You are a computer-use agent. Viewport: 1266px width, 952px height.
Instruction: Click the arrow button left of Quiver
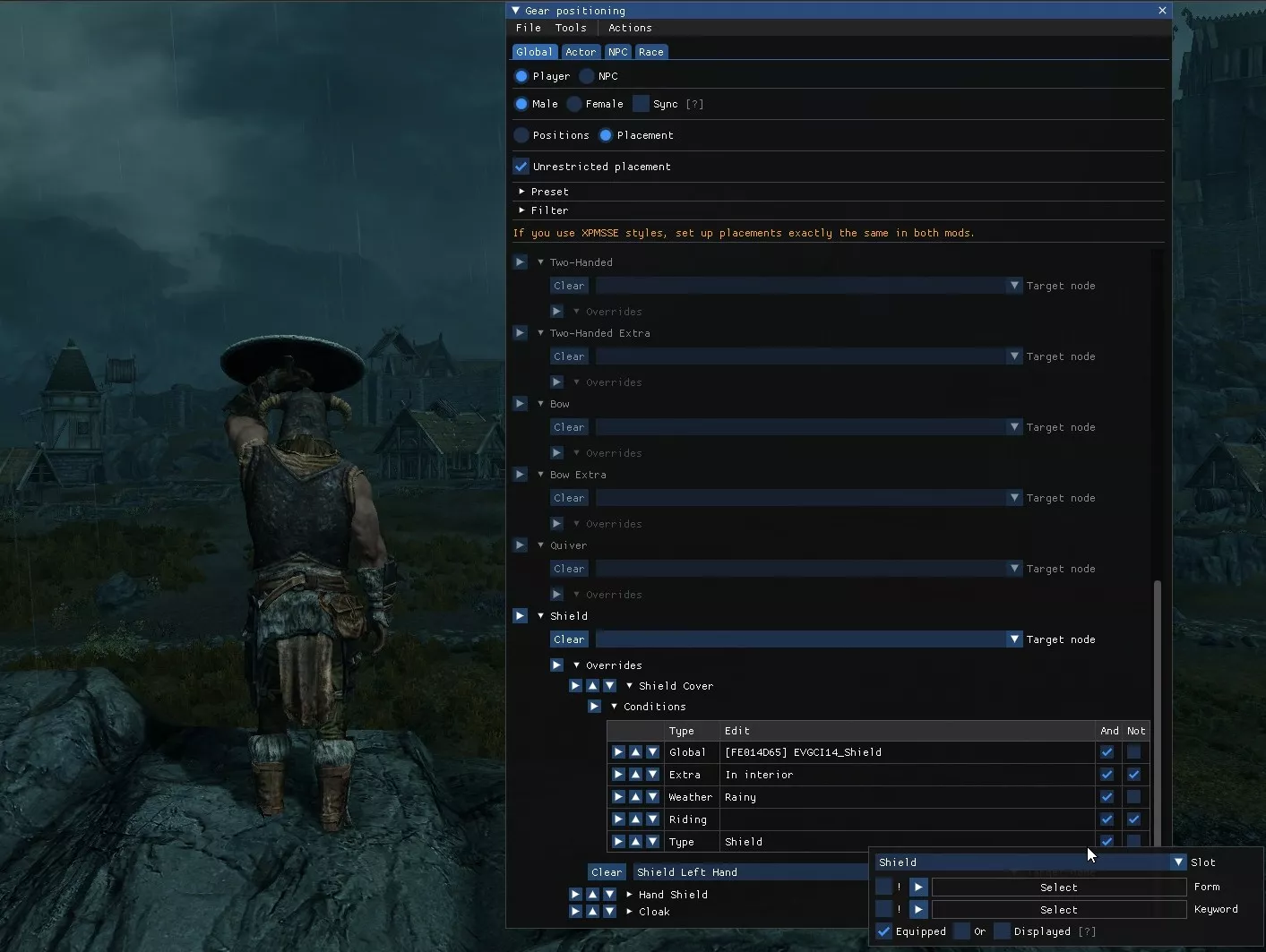coord(520,545)
